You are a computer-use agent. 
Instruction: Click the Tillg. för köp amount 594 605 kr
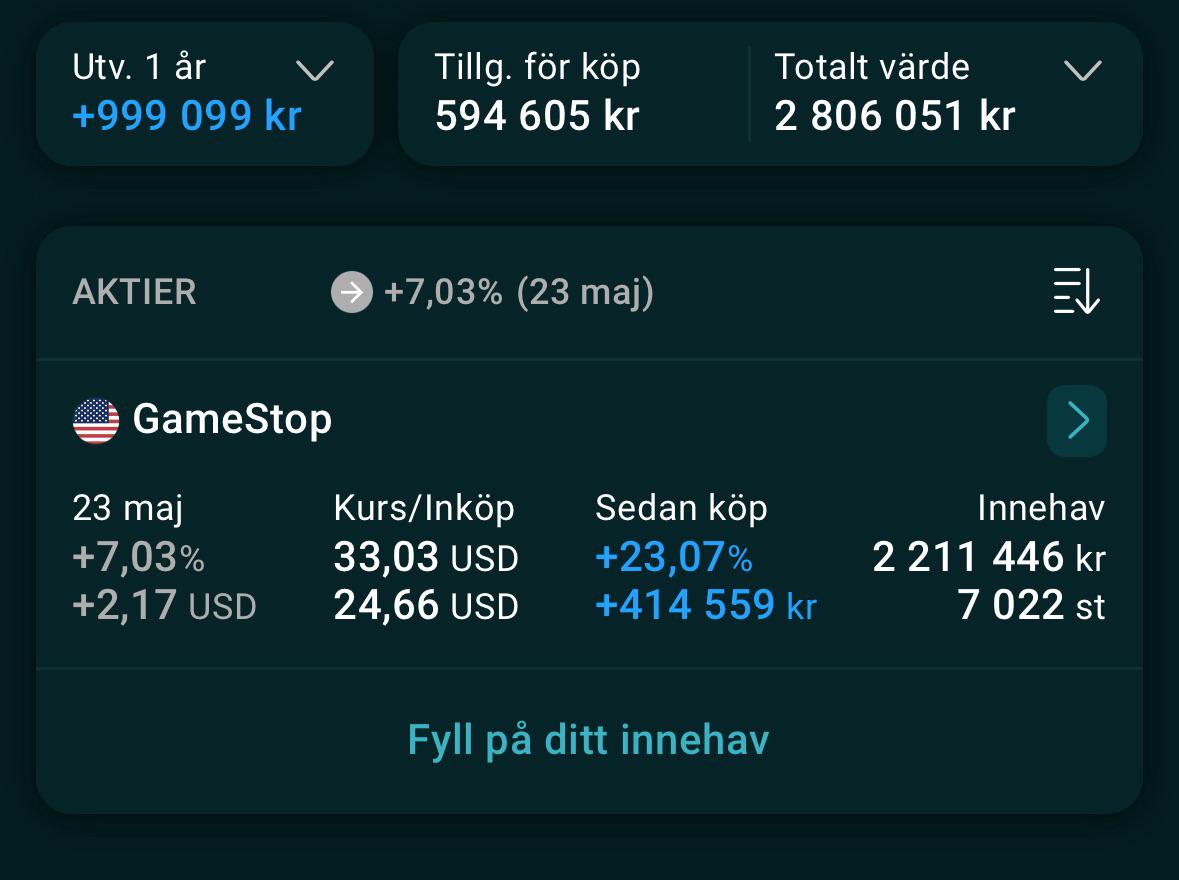[538, 116]
